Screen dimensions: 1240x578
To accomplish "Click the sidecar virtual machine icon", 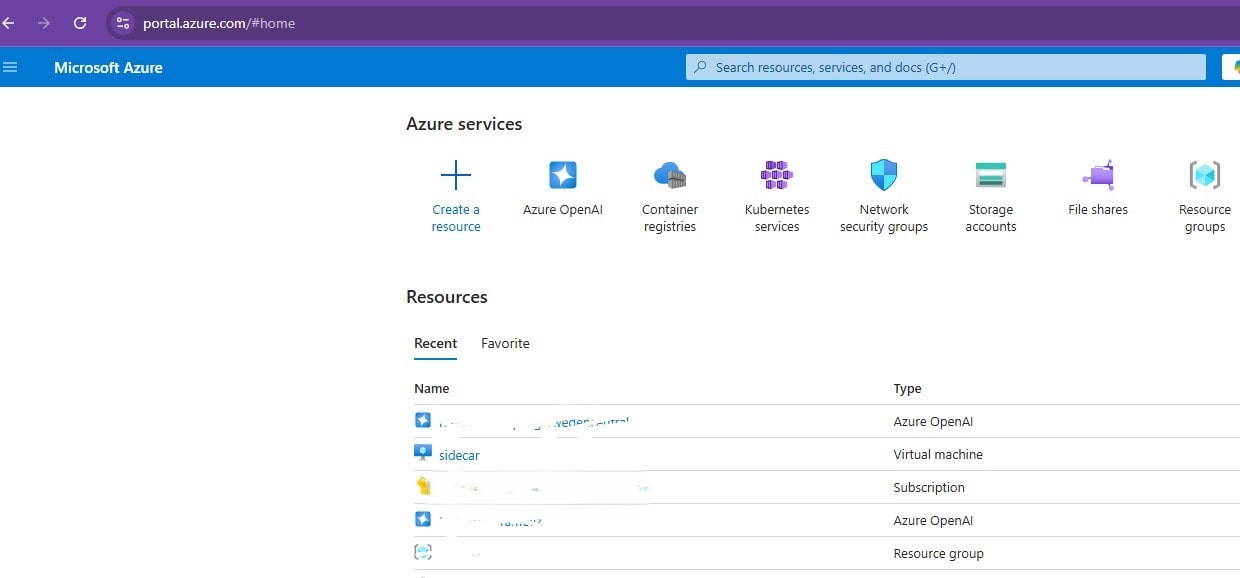I will (423, 454).
